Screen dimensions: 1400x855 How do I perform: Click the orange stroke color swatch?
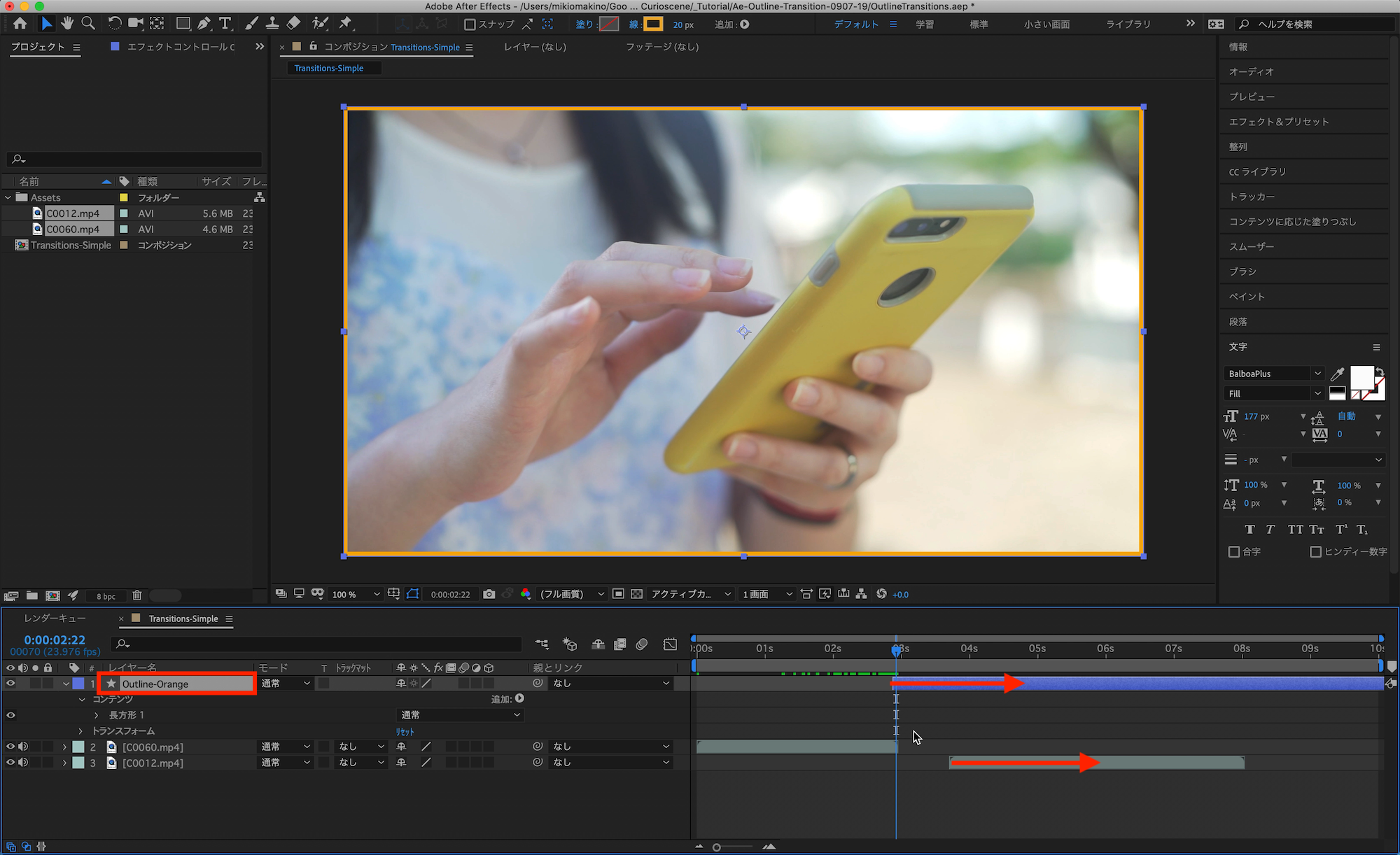[x=652, y=24]
